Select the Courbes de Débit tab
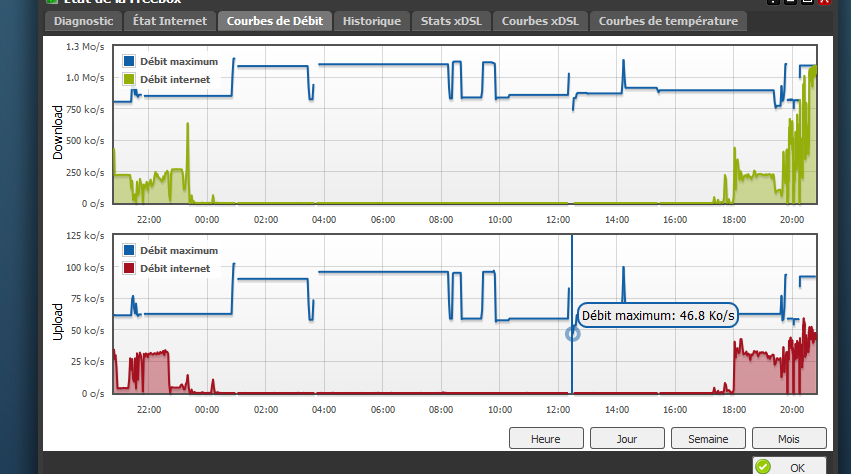The width and height of the screenshot is (851, 474). 275,21
